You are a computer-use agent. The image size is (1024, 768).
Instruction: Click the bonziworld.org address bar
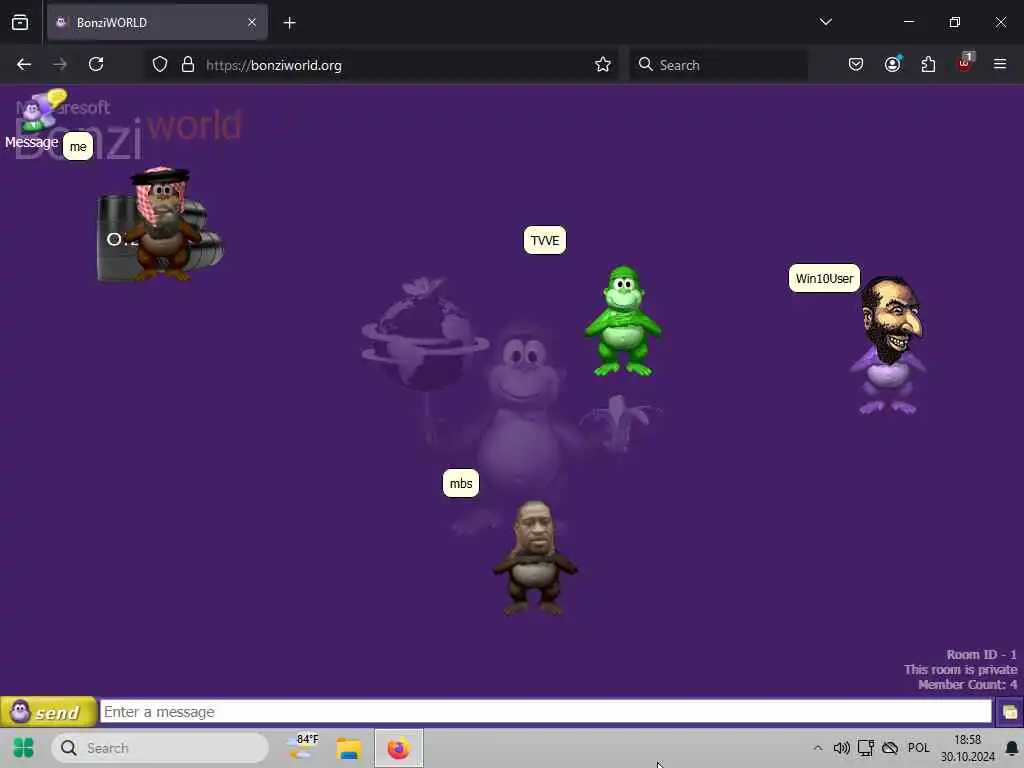(382, 65)
